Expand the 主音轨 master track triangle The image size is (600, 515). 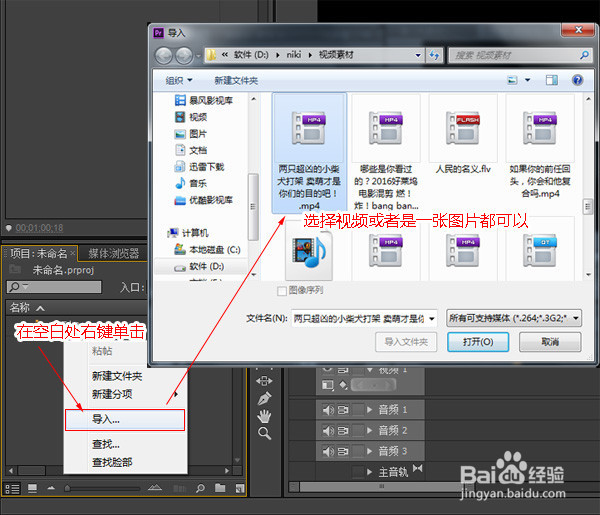369,472
